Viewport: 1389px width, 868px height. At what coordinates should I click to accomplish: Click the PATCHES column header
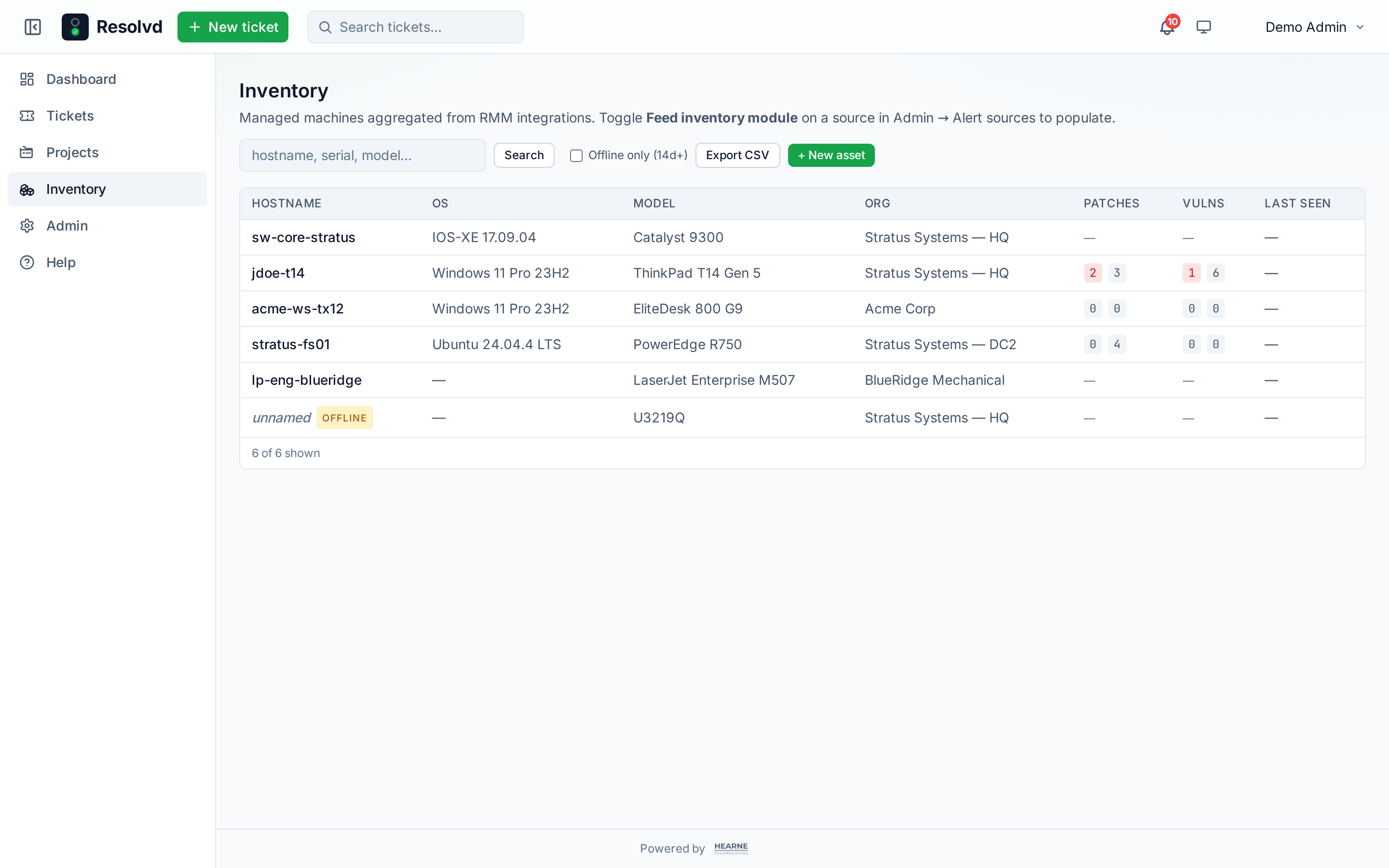1112,203
